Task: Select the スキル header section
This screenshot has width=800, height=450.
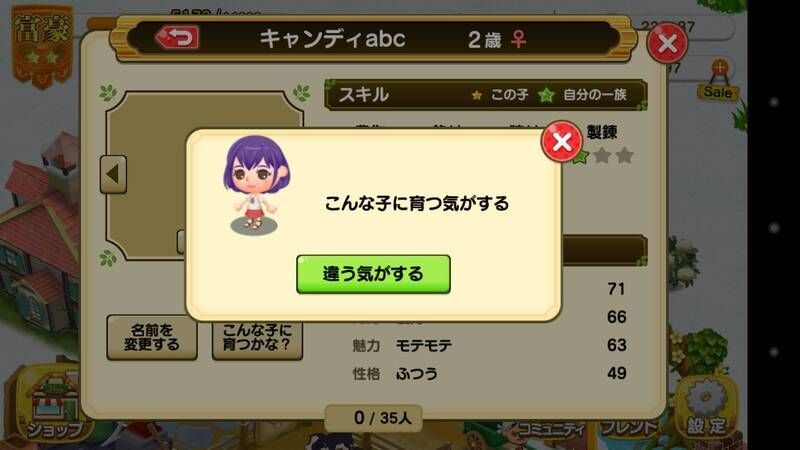Action: point(486,94)
